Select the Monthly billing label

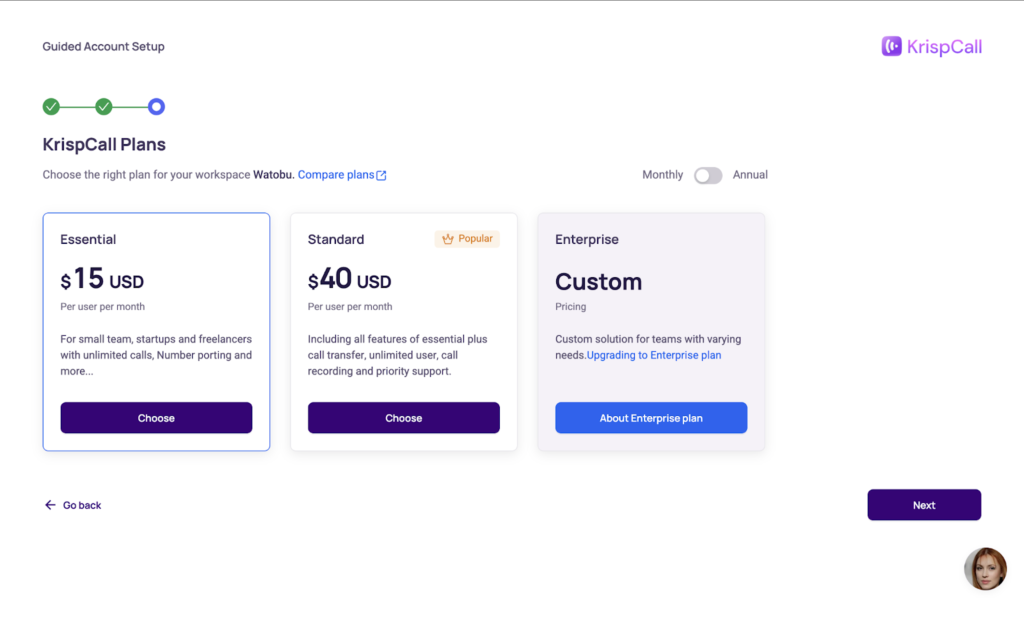662,175
